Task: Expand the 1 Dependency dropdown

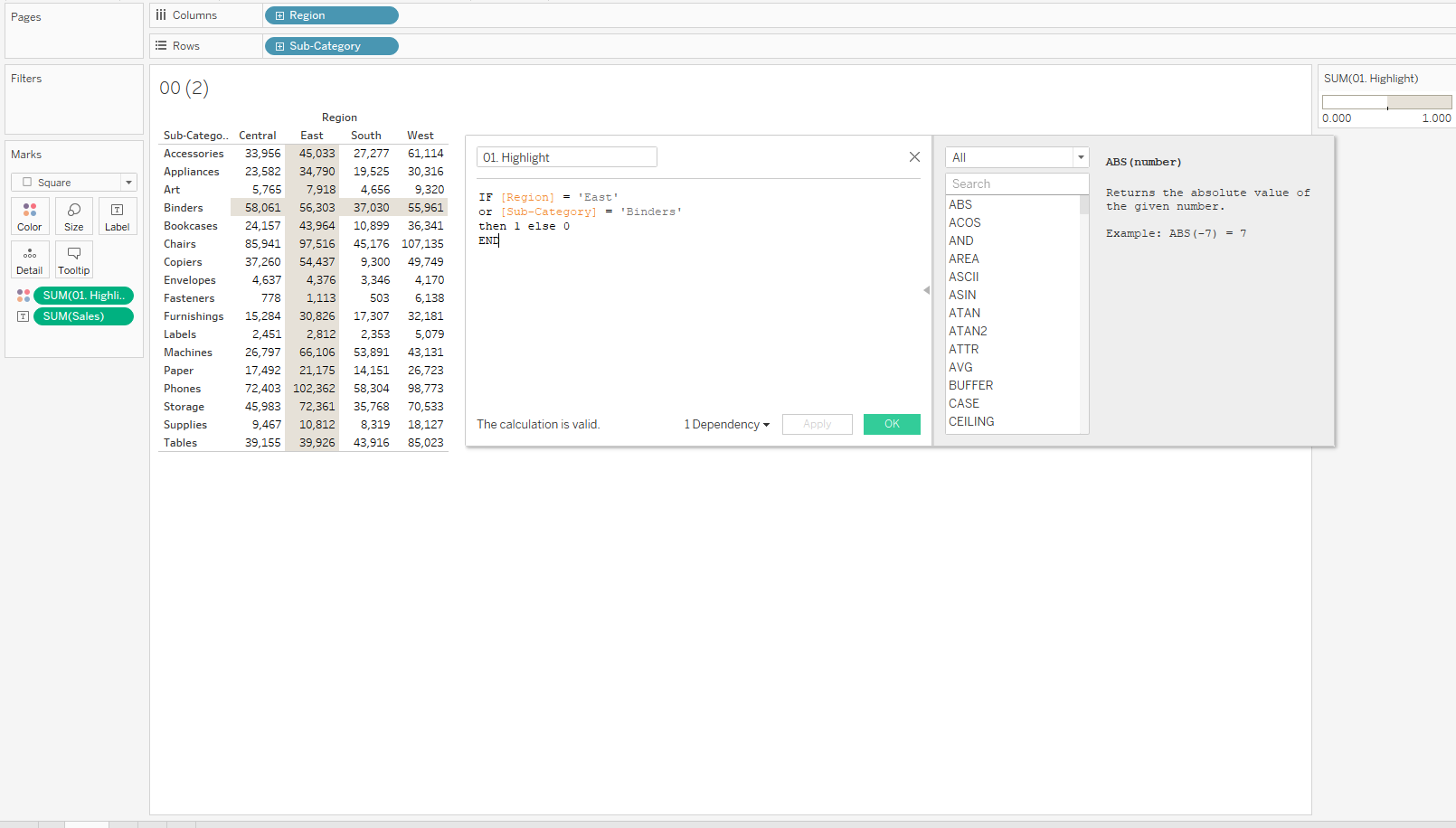Action: click(727, 425)
